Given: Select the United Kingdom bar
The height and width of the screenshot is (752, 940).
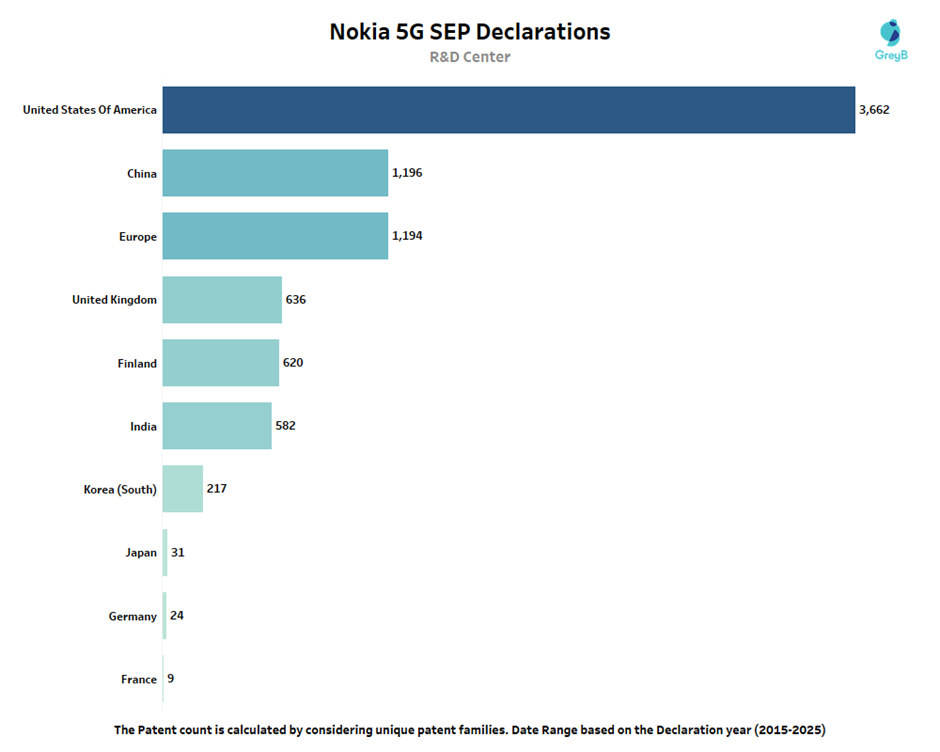Looking at the screenshot, I should click(222, 300).
